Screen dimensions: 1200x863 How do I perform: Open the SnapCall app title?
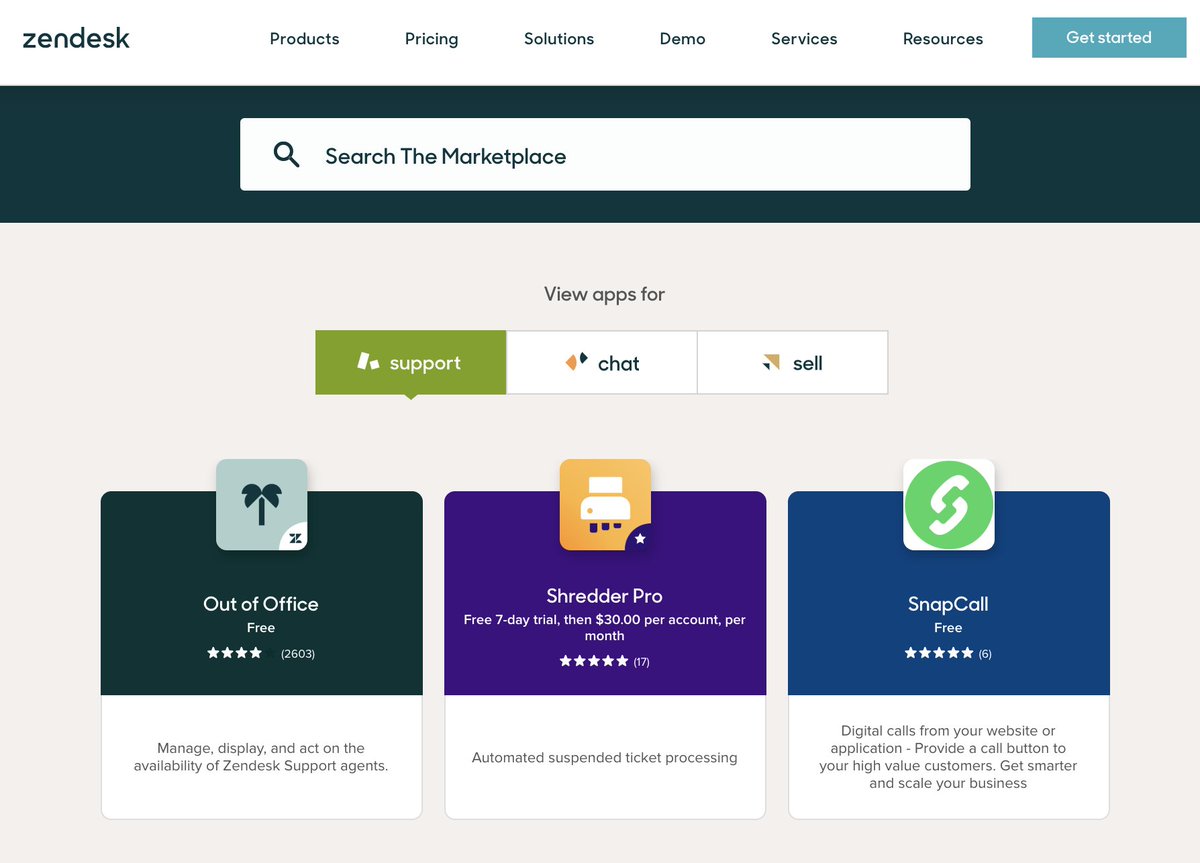948,603
